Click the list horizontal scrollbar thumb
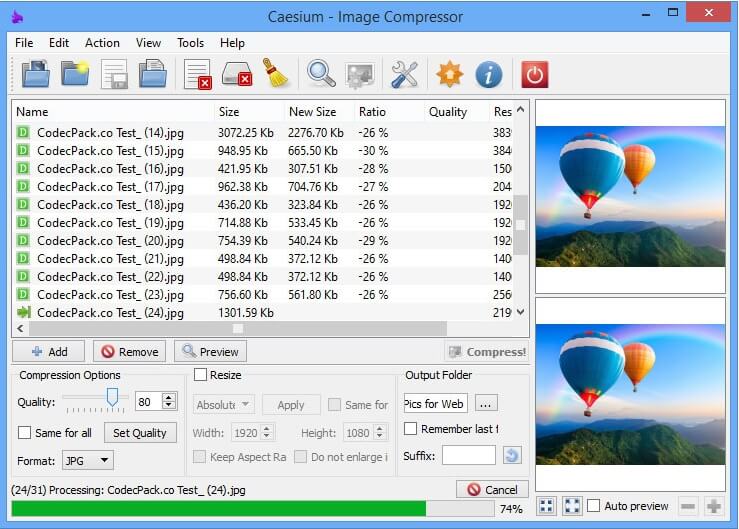The height and width of the screenshot is (529, 739). (x=238, y=328)
